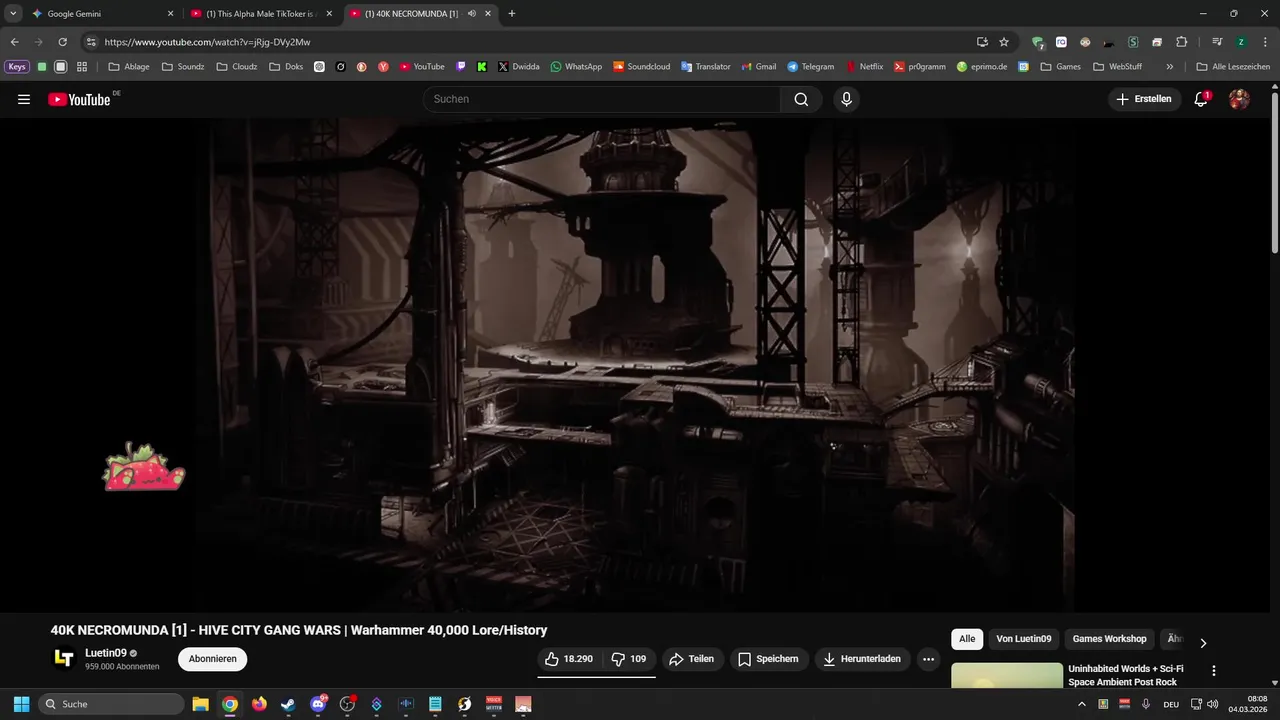Open WhatsApp bookmark
The image size is (1280, 720).
[x=576, y=67]
